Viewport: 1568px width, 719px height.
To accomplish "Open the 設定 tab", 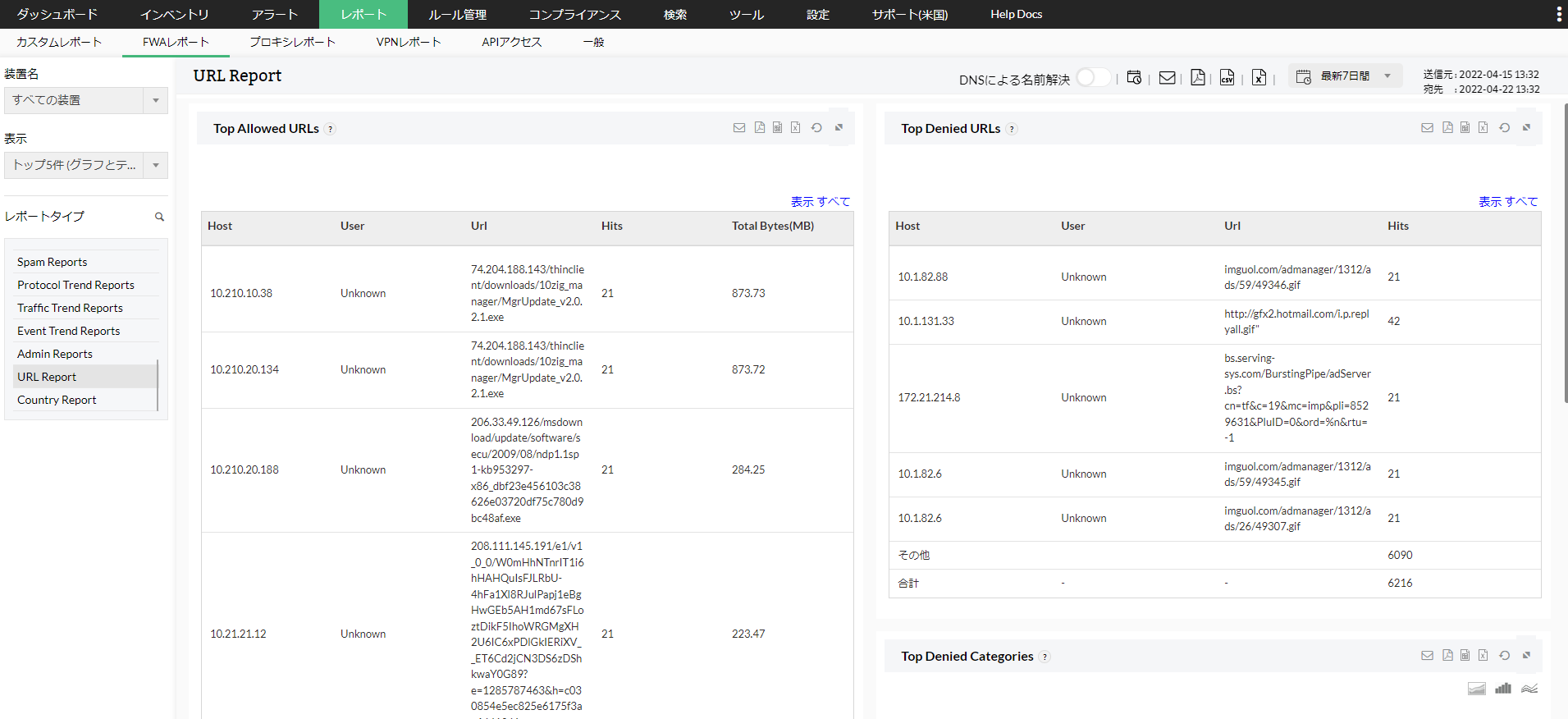I will [818, 14].
